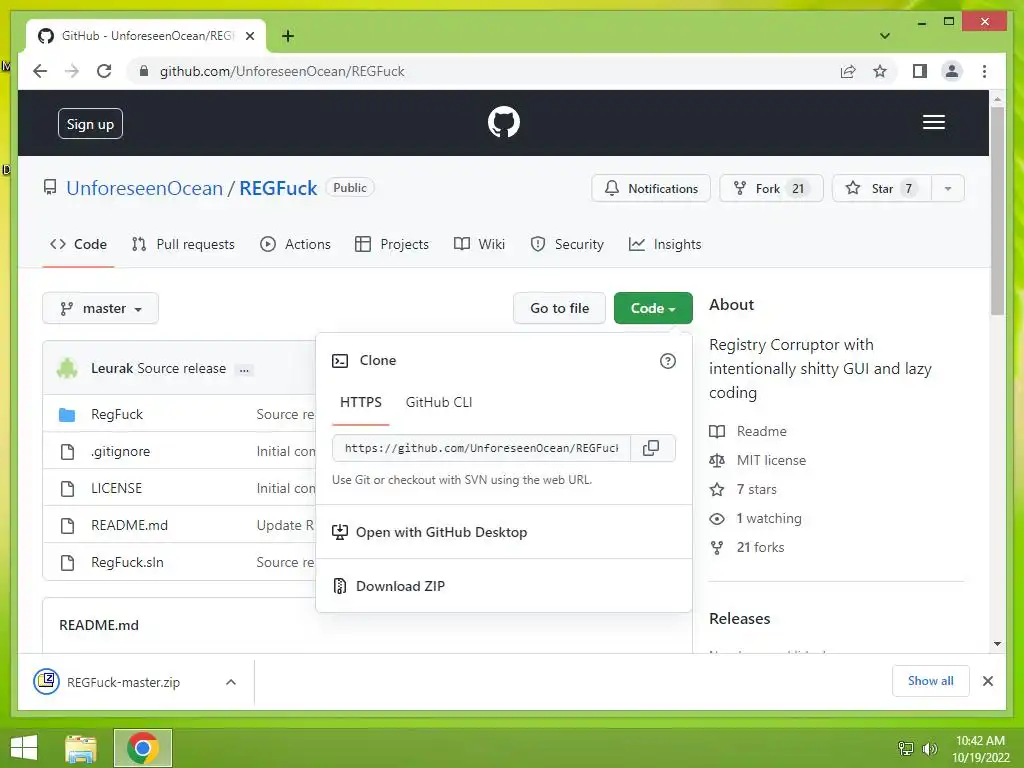This screenshot has height=768, width=1024.
Task: Click the volume speaker tray icon
Action: tap(929, 748)
